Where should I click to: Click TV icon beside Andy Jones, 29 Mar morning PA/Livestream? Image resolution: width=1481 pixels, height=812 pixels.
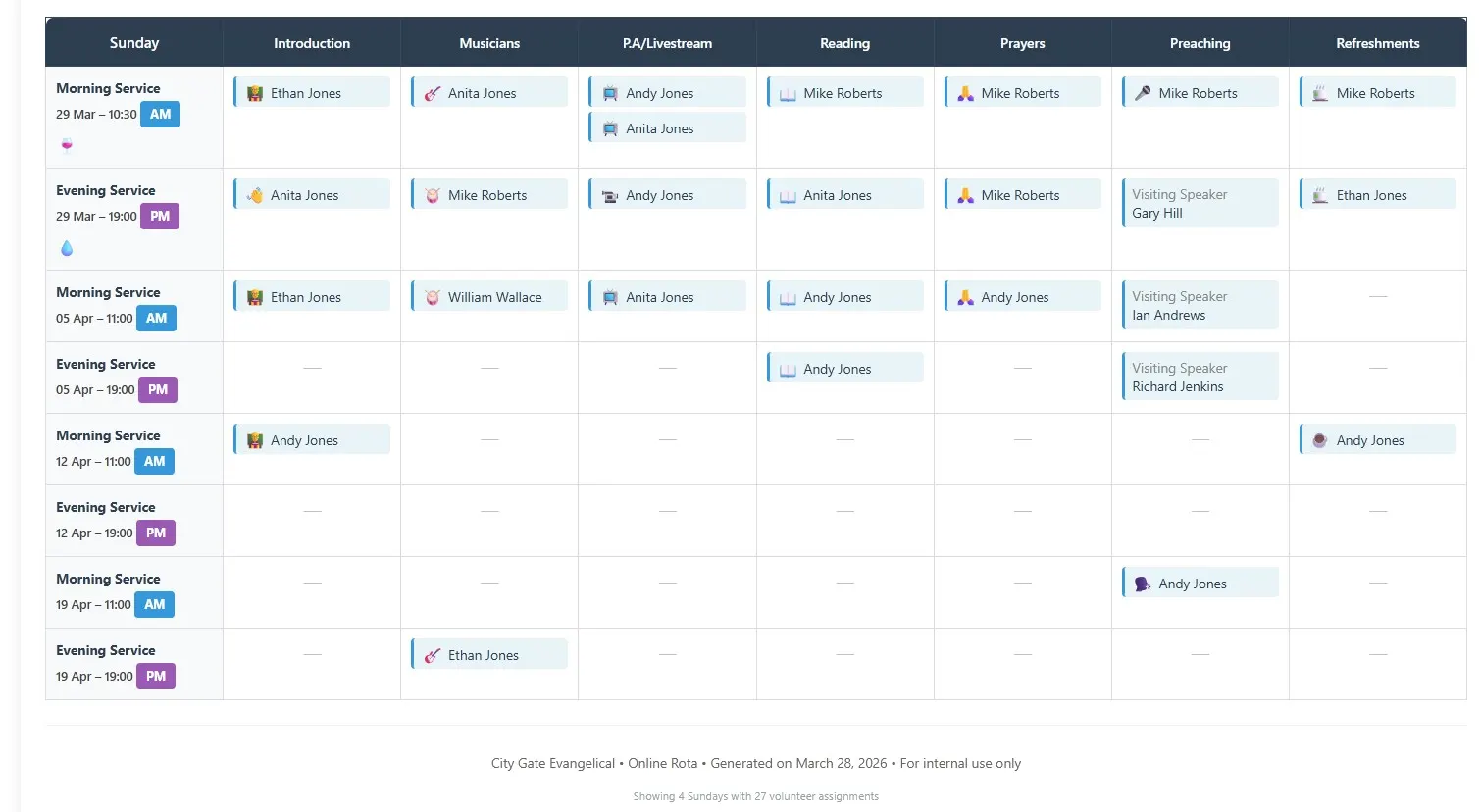point(610,94)
